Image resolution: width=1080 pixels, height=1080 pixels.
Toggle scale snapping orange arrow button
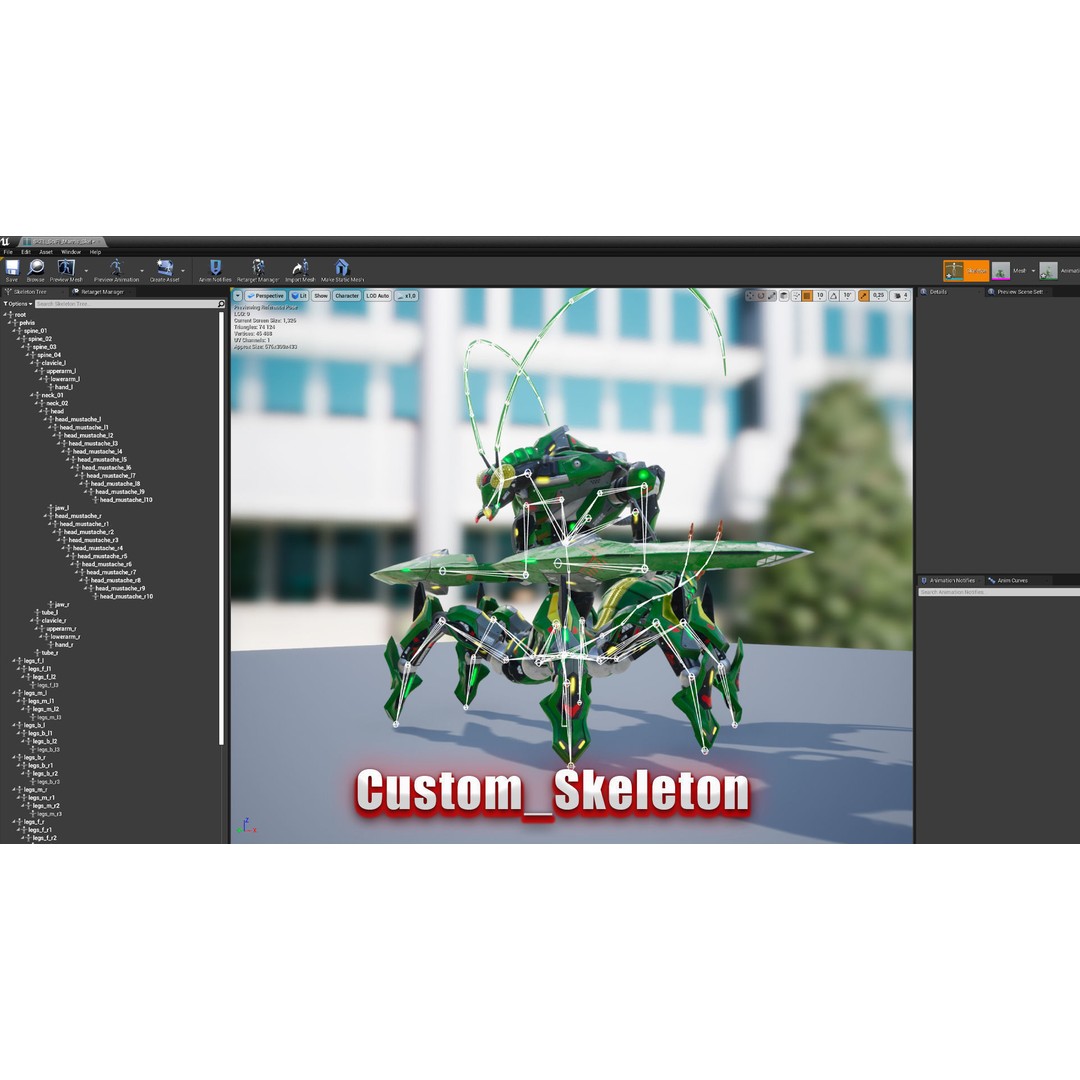(x=864, y=295)
